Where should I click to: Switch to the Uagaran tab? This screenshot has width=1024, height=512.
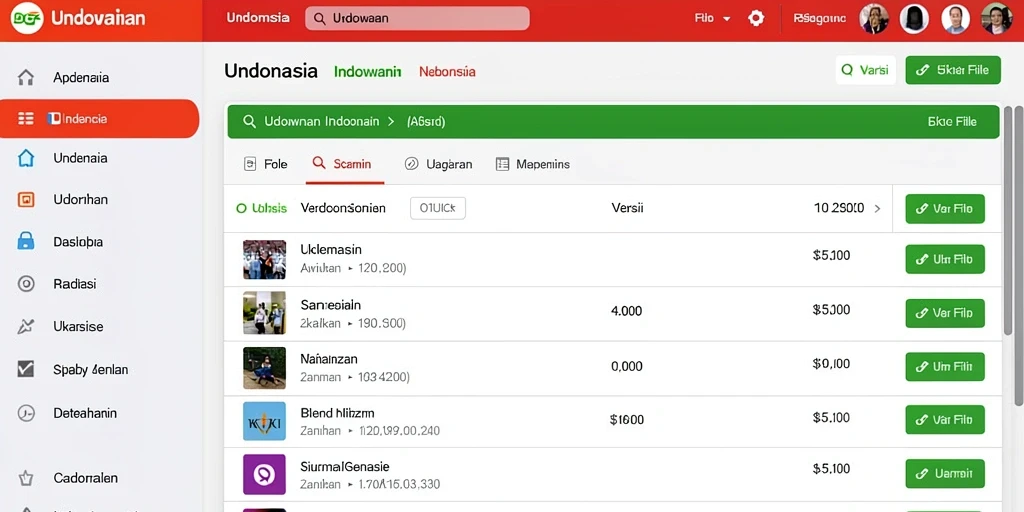pos(438,164)
